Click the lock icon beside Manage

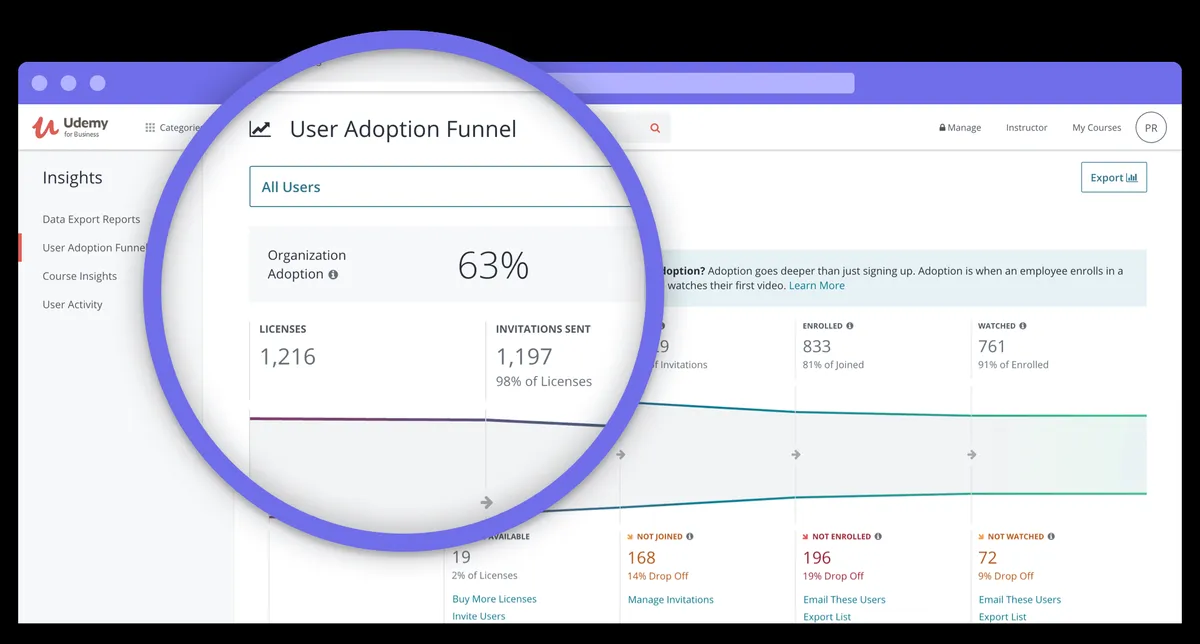[942, 128]
